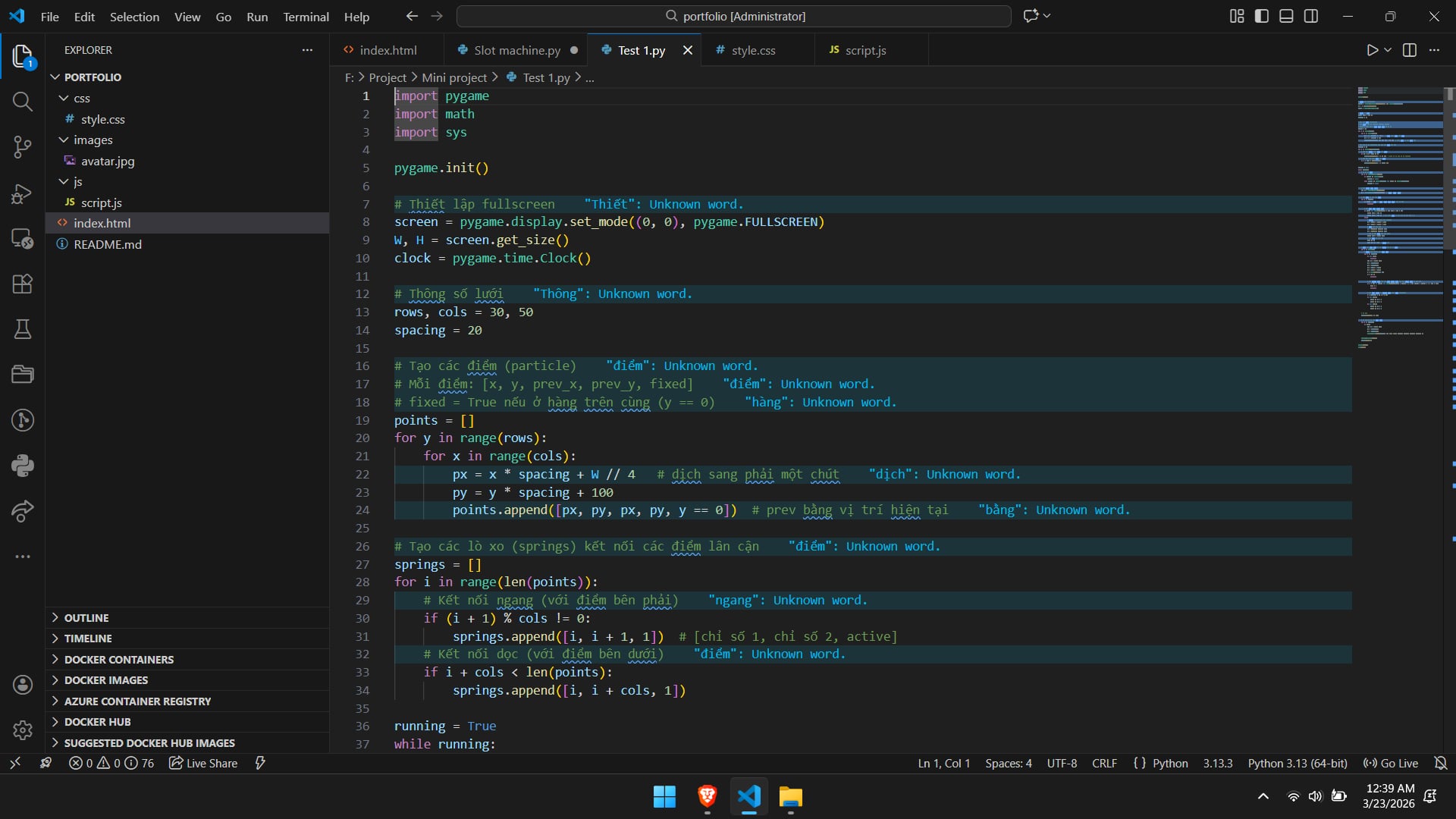Open Source Control view
This screenshot has height=819, width=1456.
[x=22, y=147]
